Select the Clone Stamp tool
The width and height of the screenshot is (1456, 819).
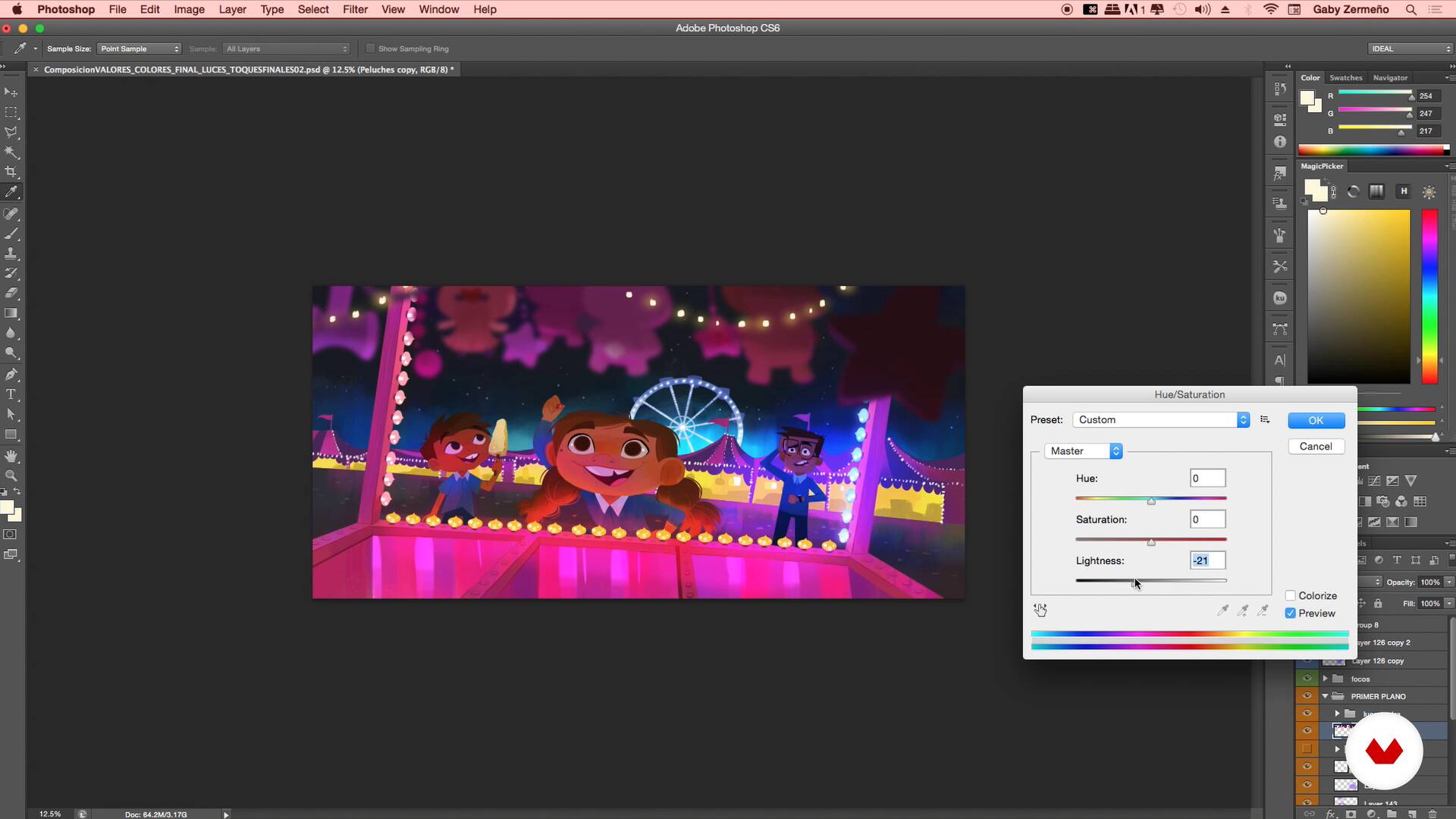coord(11,253)
